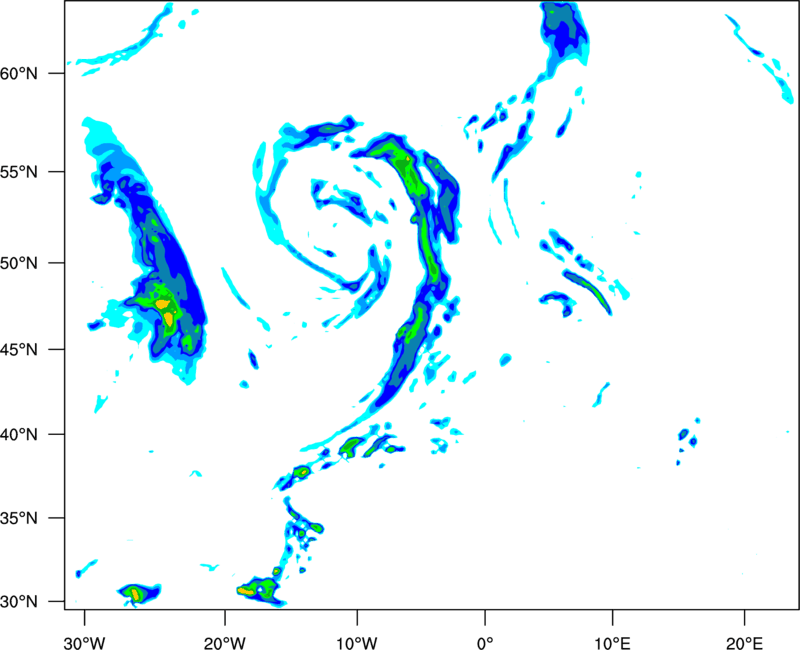Click the 60°N latitude label

click(x=19, y=73)
